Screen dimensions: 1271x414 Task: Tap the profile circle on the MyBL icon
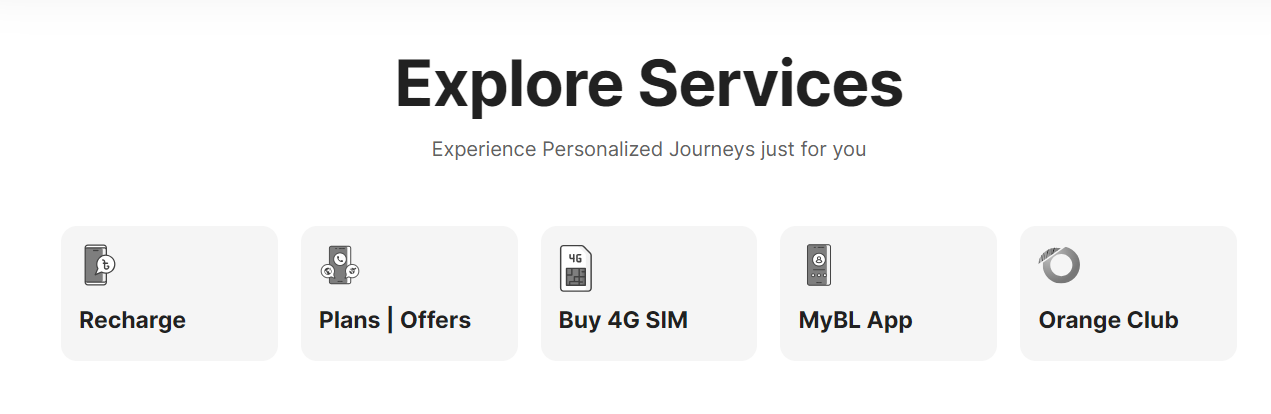[x=819, y=260]
